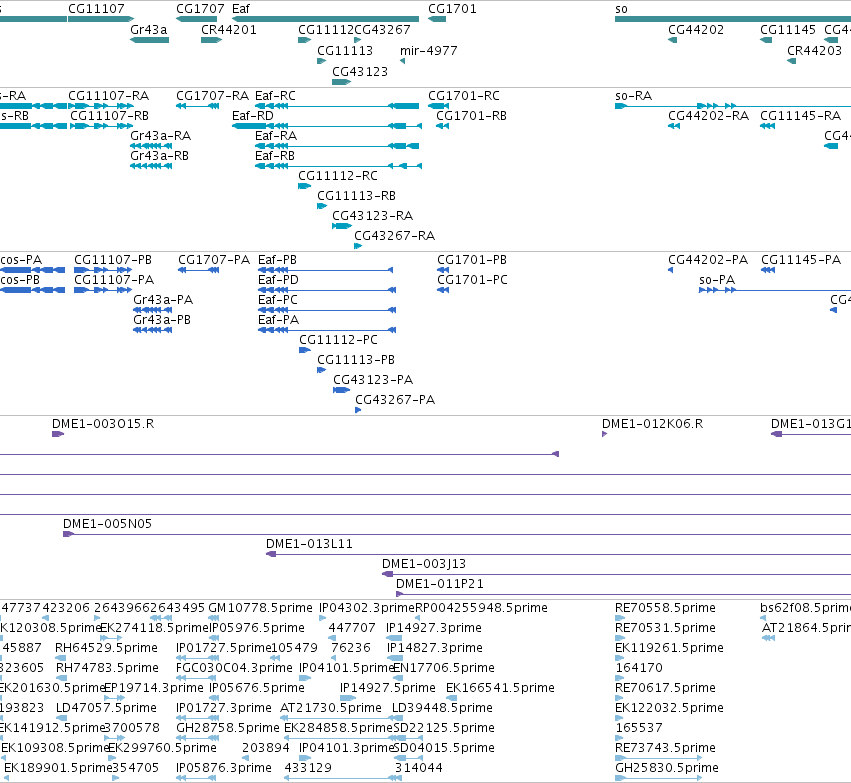Select transcript CG11107-RB
Image resolution: width=851 pixels, height=783 pixels.
[x=109, y=116]
